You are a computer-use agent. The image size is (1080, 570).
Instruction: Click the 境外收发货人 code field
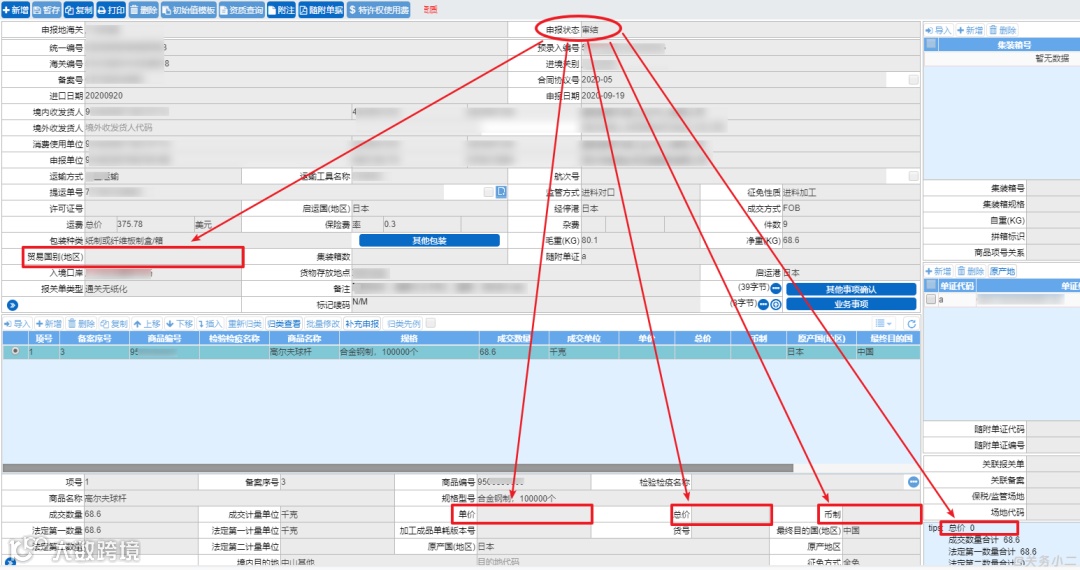218,128
